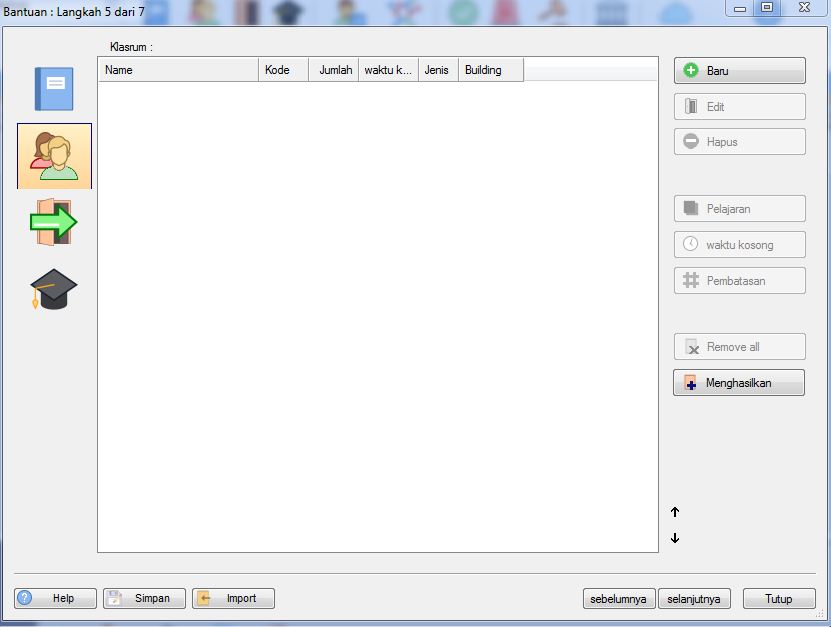Minimize the wizard window
Screen dimensions: 831x627
click(740, 7)
